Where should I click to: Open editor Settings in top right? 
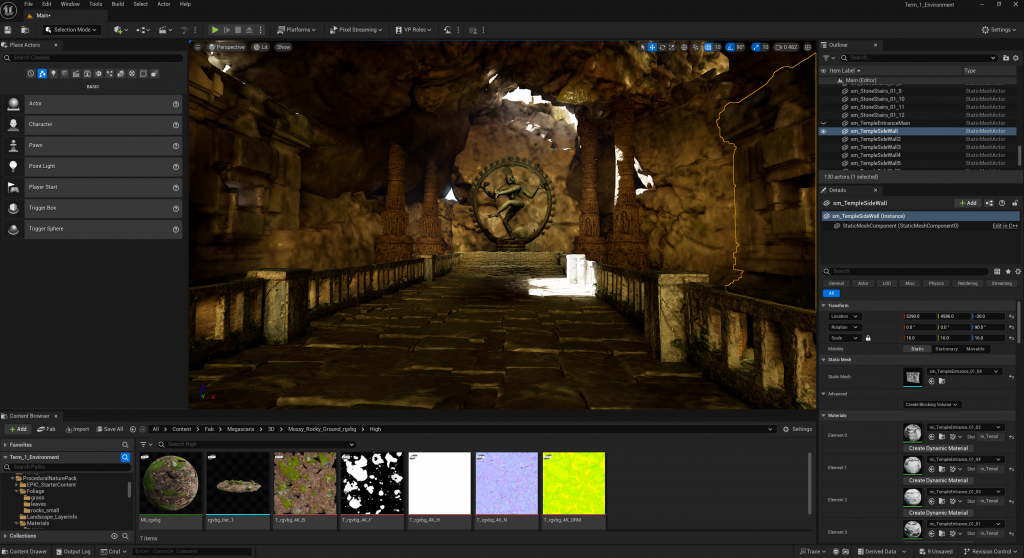(999, 29)
